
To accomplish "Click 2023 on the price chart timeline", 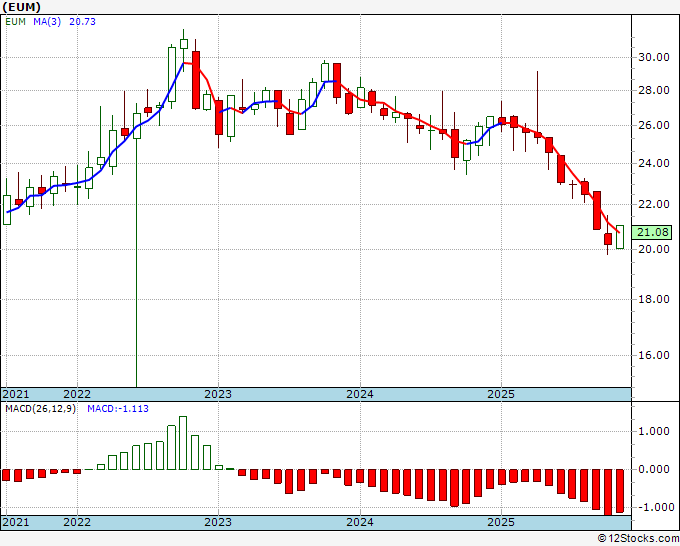I will [x=218, y=394].
